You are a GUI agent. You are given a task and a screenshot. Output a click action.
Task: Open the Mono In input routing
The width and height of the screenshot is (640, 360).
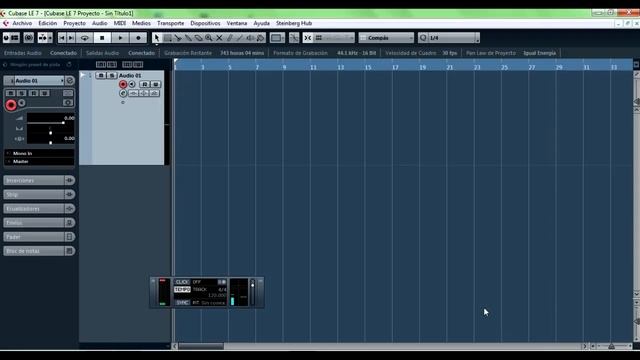[x=39, y=153]
